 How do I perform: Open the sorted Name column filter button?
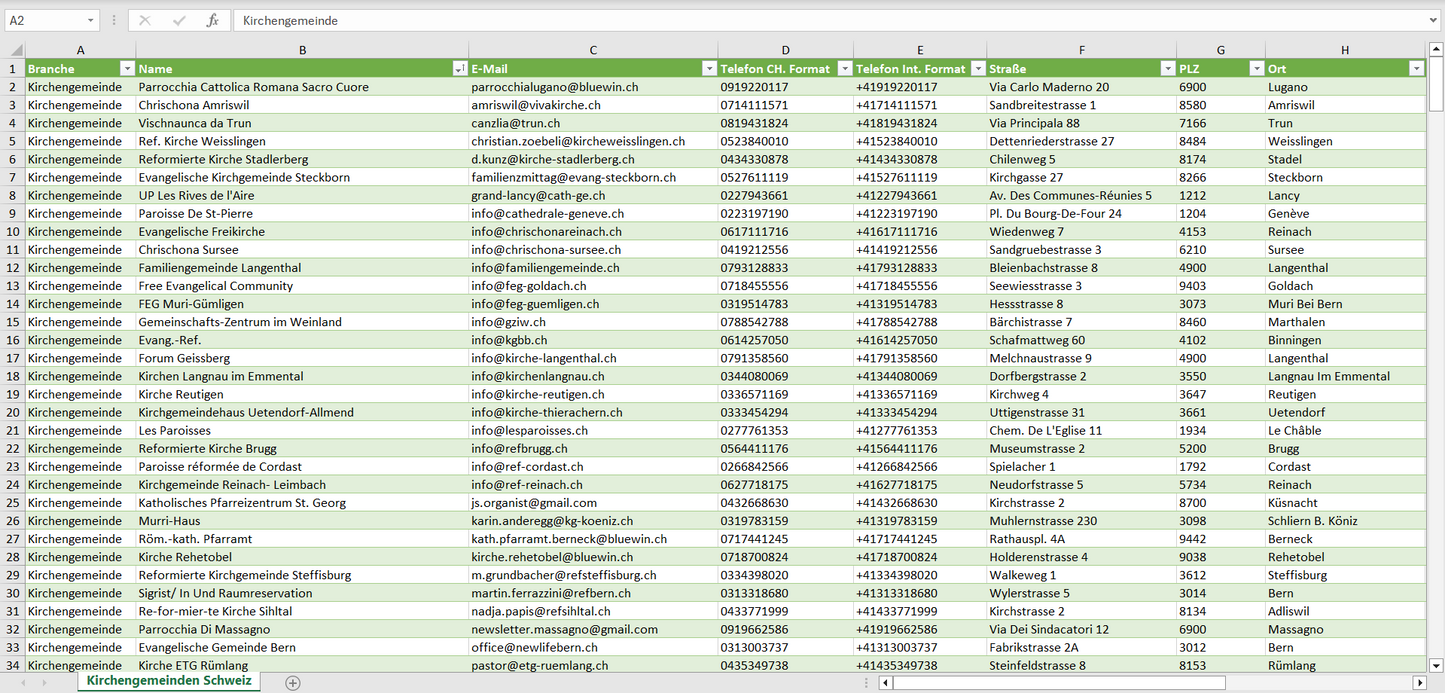point(459,69)
